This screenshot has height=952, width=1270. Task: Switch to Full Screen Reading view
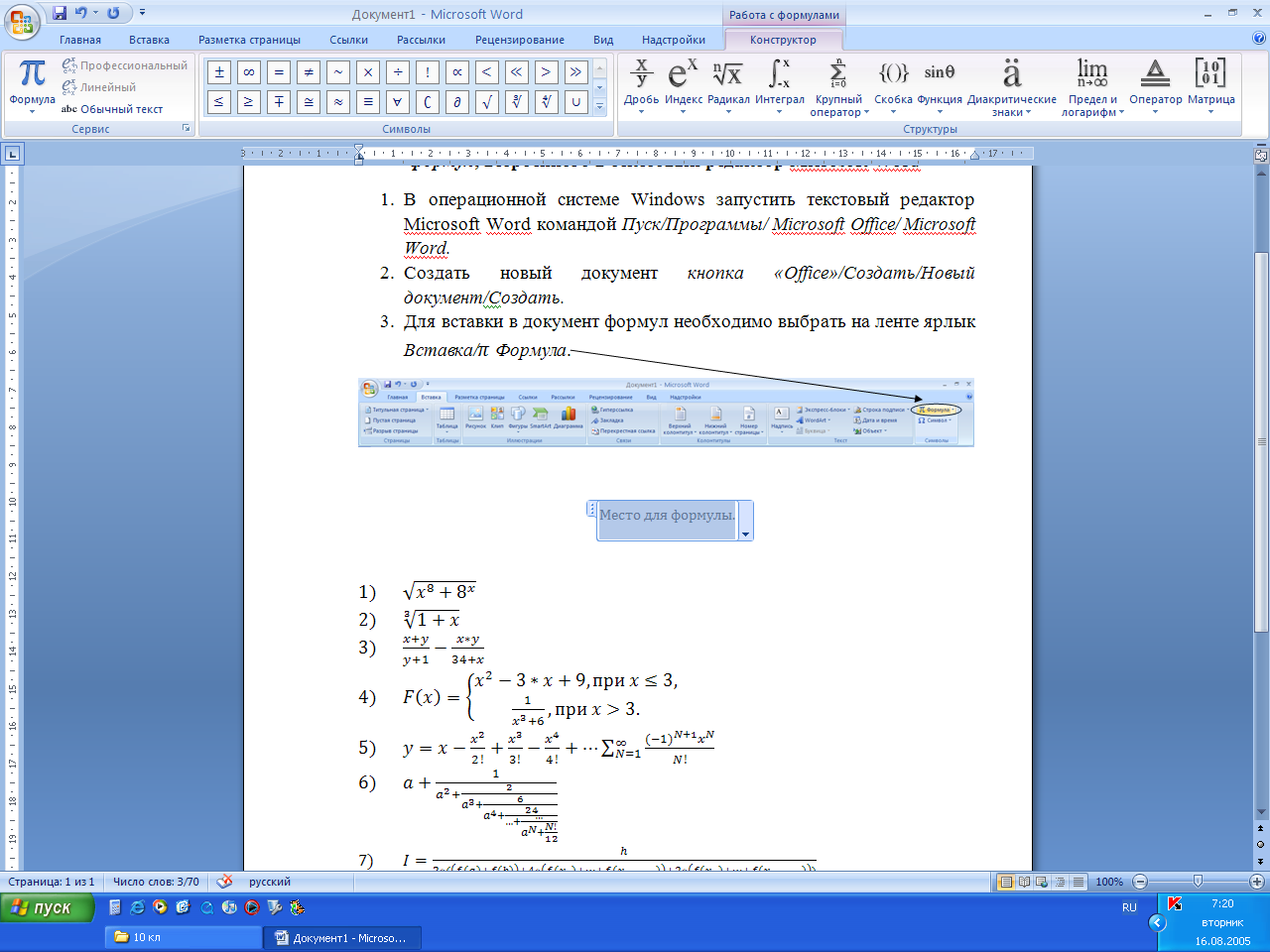tap(1024, 882)
